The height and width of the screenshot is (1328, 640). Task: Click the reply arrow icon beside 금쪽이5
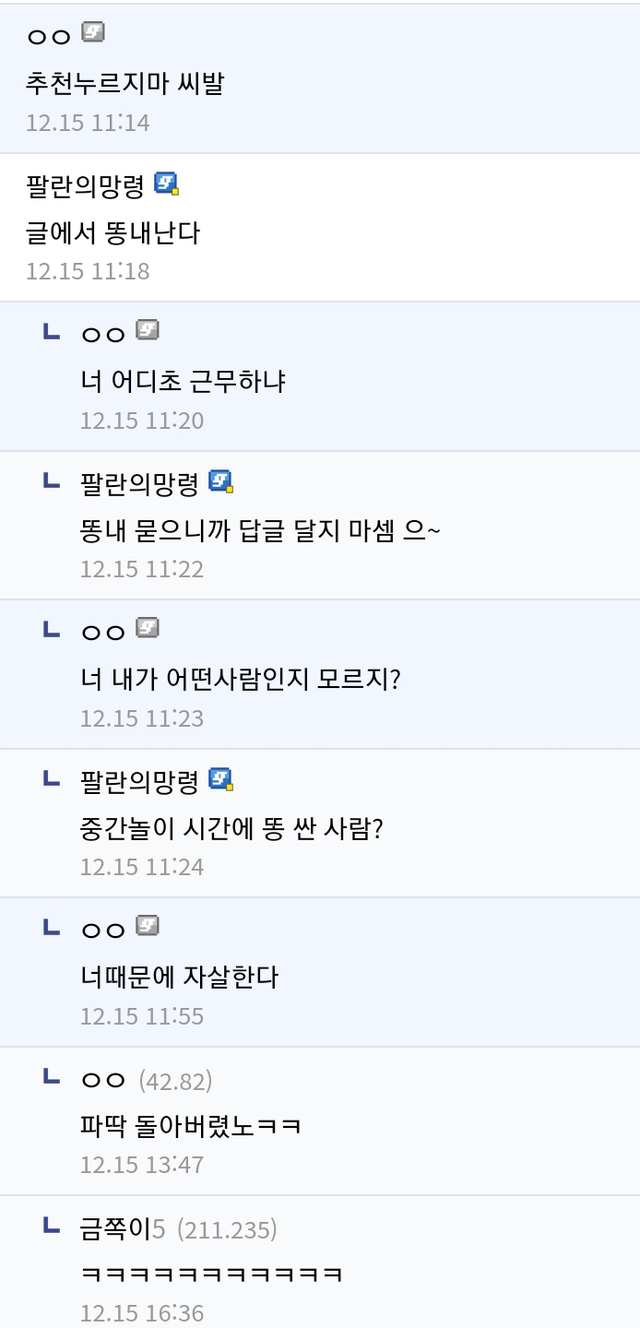(52, 1223)
